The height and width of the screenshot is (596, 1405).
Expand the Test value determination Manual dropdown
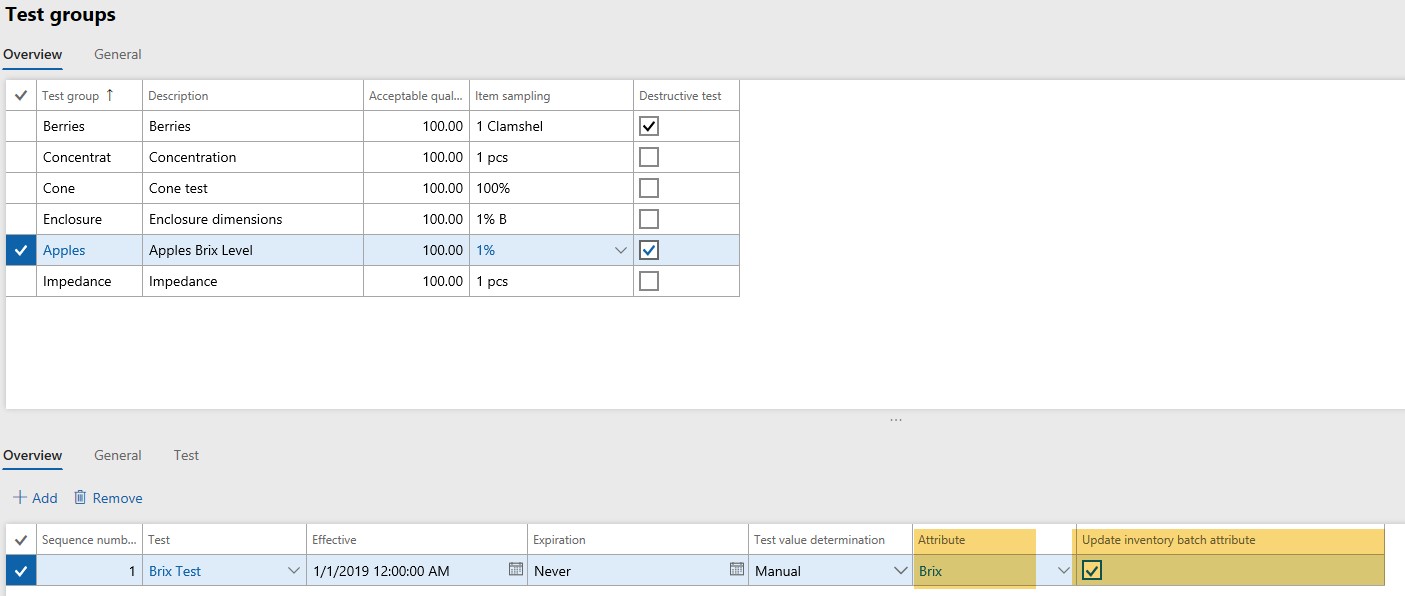tap(898, 571)
